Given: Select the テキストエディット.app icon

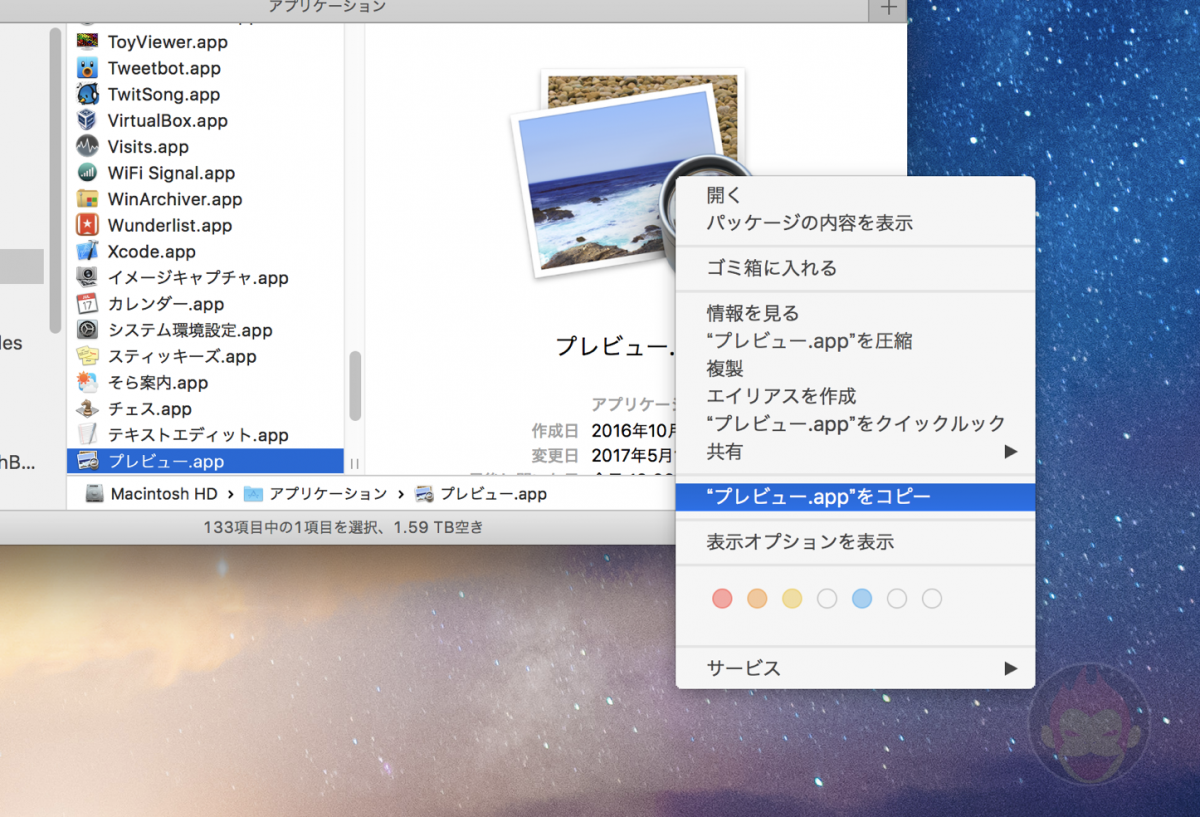Looking at the screenshot, I should (87, 435).
